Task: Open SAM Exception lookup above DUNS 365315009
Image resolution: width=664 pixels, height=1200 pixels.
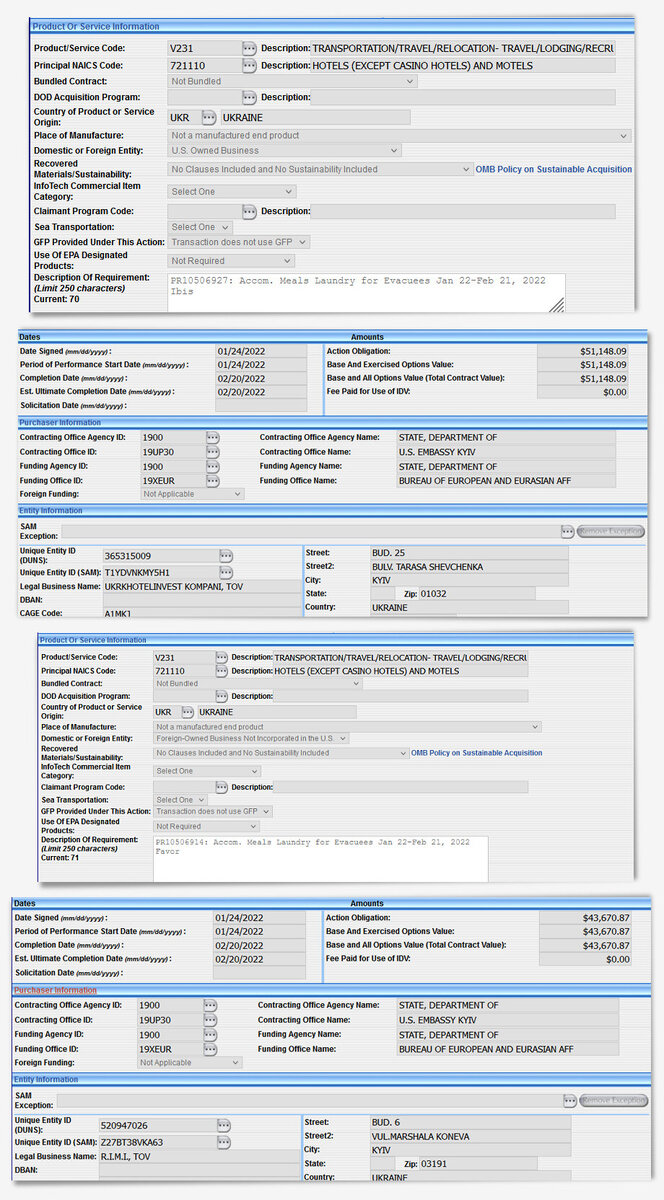Action: [568, 532]
